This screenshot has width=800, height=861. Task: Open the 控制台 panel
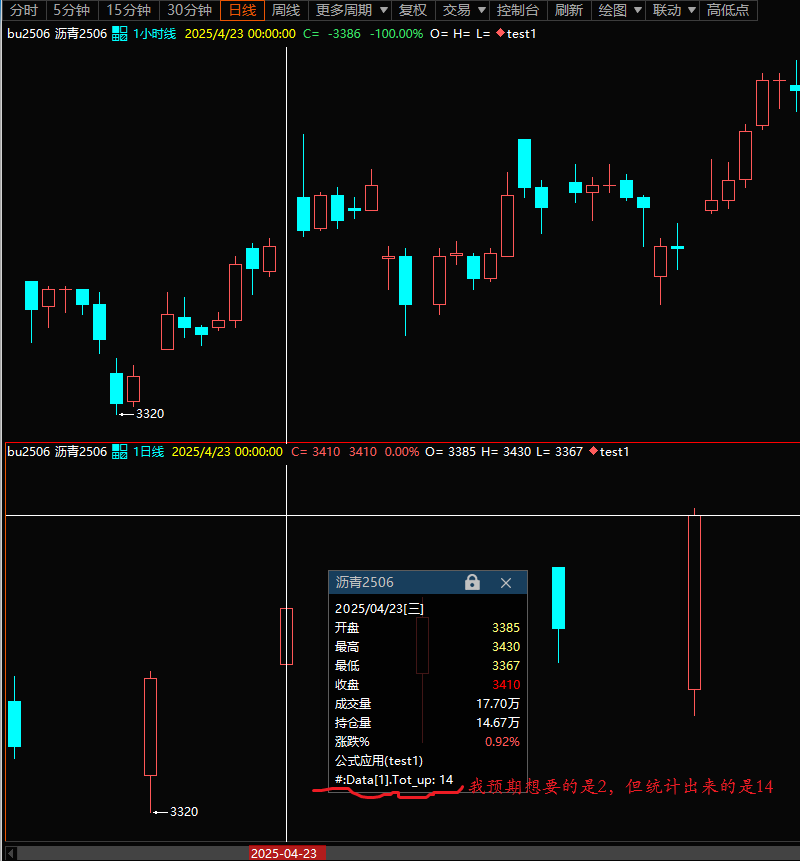point(518,10)
